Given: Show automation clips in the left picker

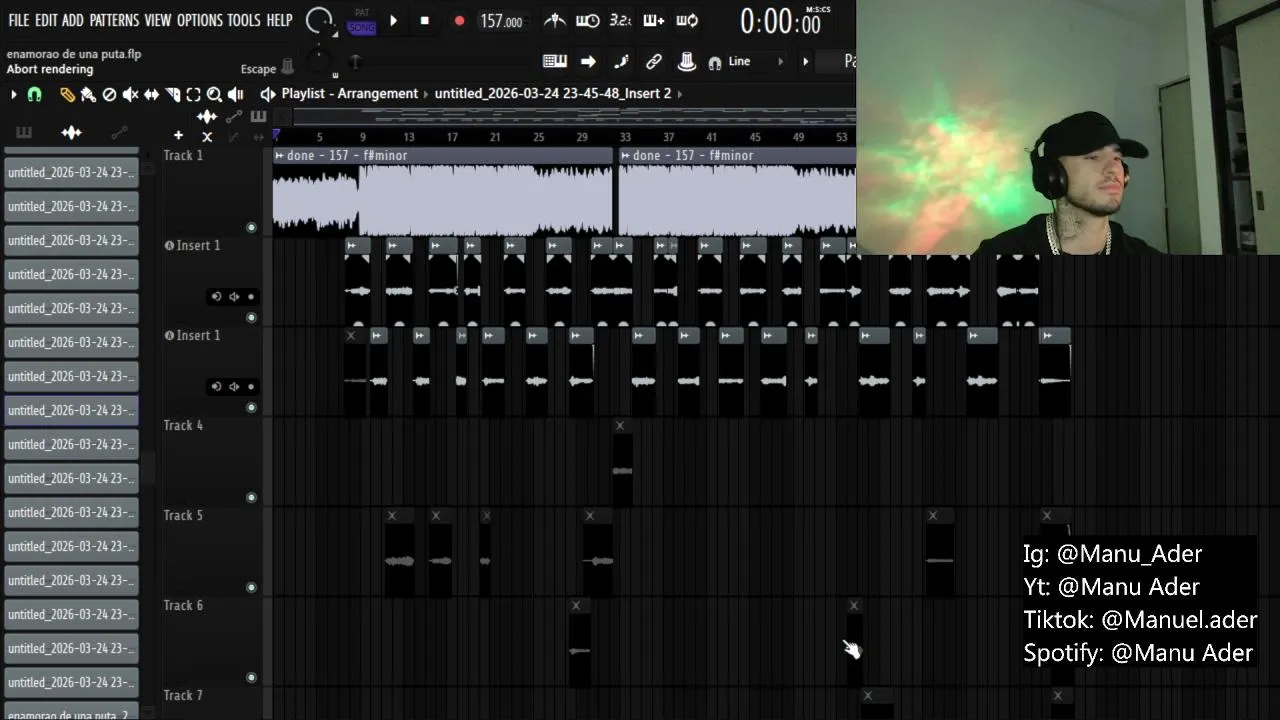Looking at the screenshot, I should click(x=119, y=132).
